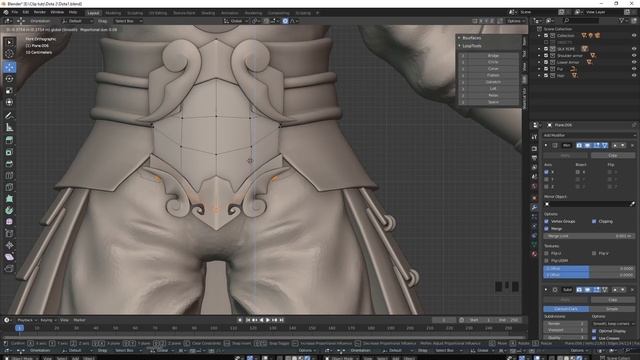The width and height of the screenshot is (640, 360).
Task: Select Simple subdivision type
Action: pyautogui.click(x=612, y=309)
